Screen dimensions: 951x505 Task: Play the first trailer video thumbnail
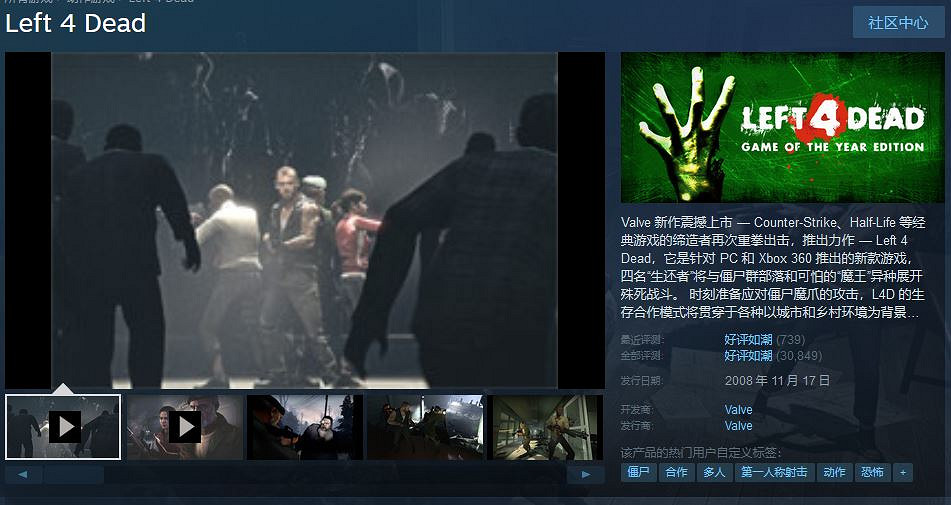63,427
